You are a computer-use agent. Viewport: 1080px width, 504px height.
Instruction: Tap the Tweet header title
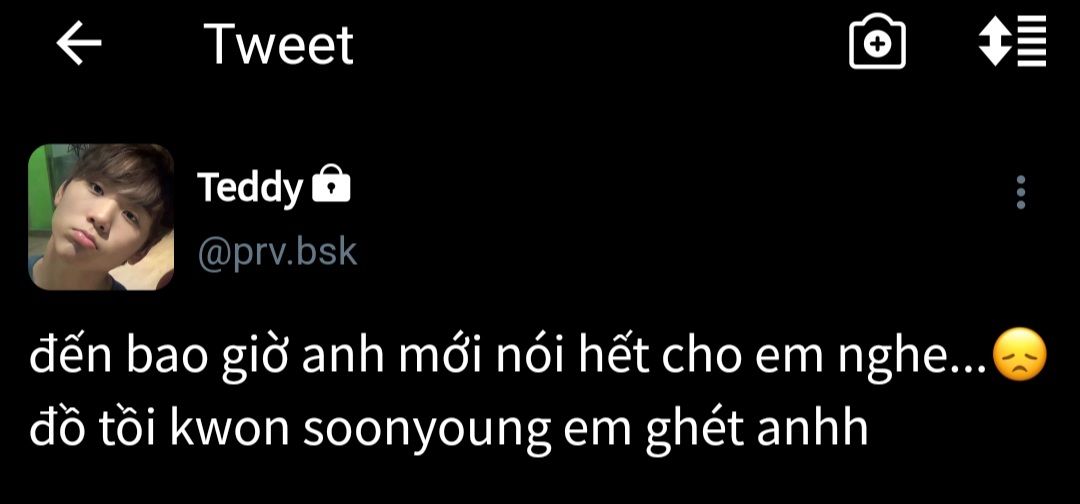point(278,44)
